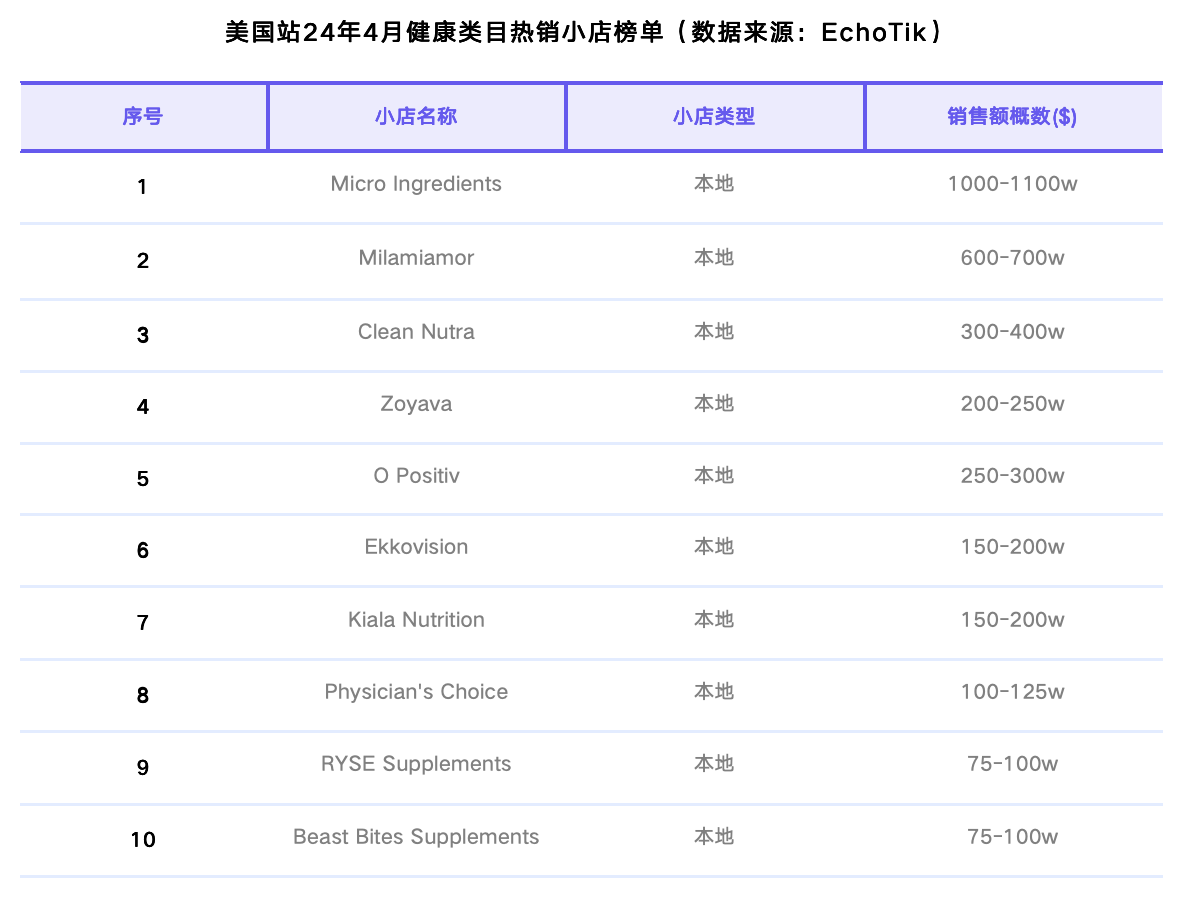Click the Kiala Nutrition shop name
Viewport: 1186px width, 904px height.
[416, 620]
